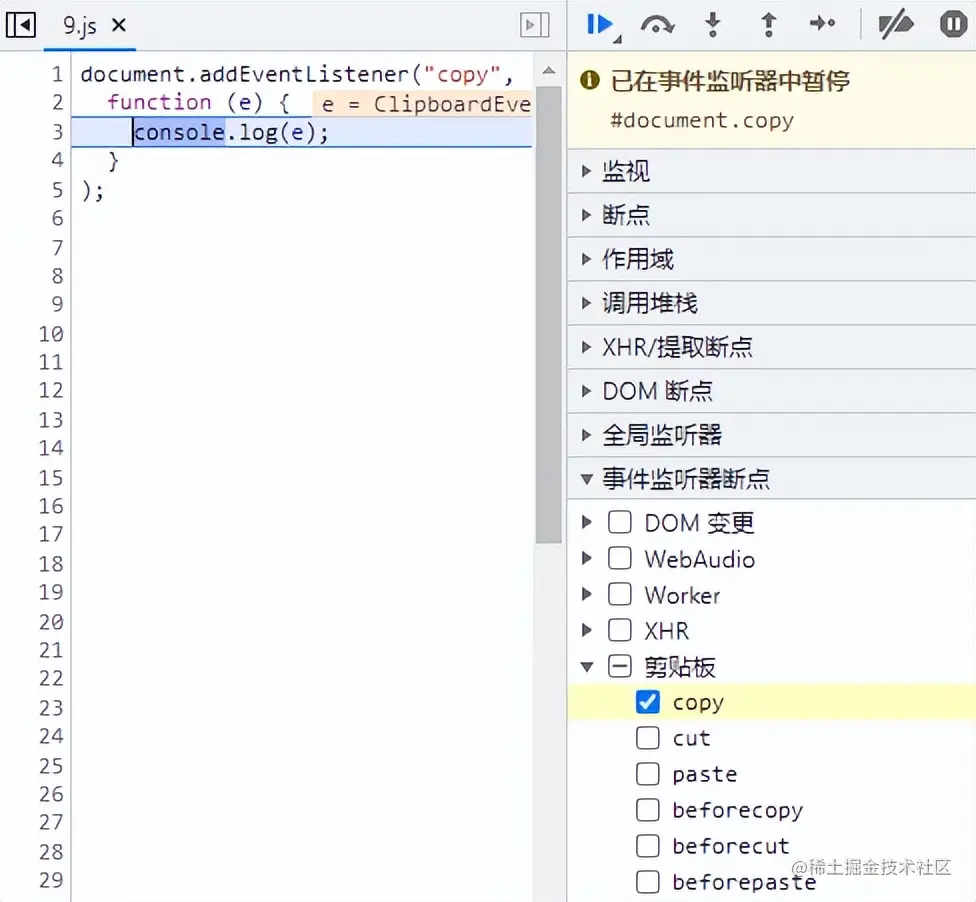The height and width of the screenshot is (902, 976).
Task: Close the 9.js file tab
Action: (x=119, y=26)
